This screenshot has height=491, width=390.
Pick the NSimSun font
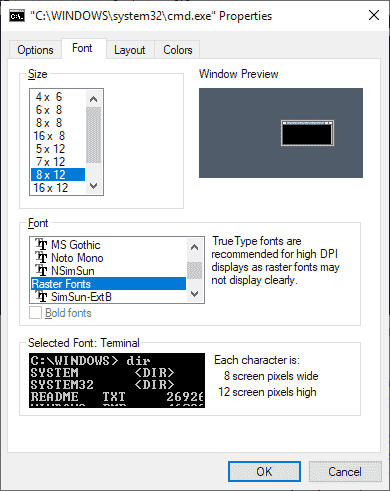[x=108, y=271]
